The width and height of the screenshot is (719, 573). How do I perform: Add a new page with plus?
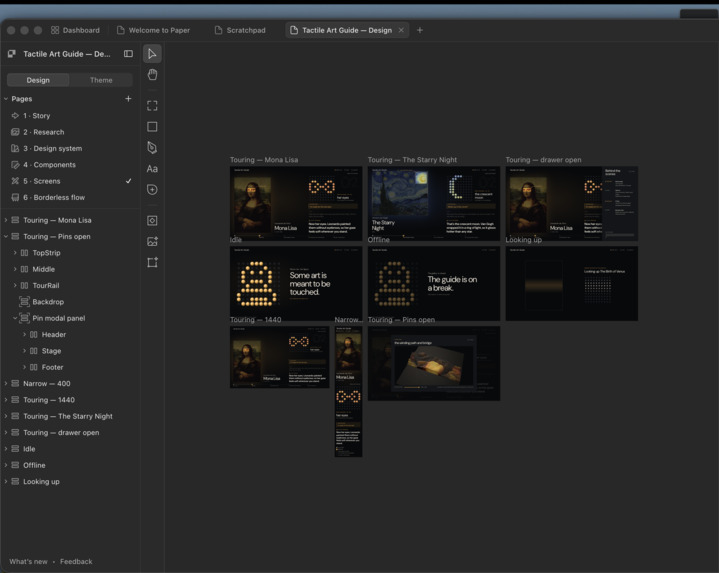pos(128,99)
